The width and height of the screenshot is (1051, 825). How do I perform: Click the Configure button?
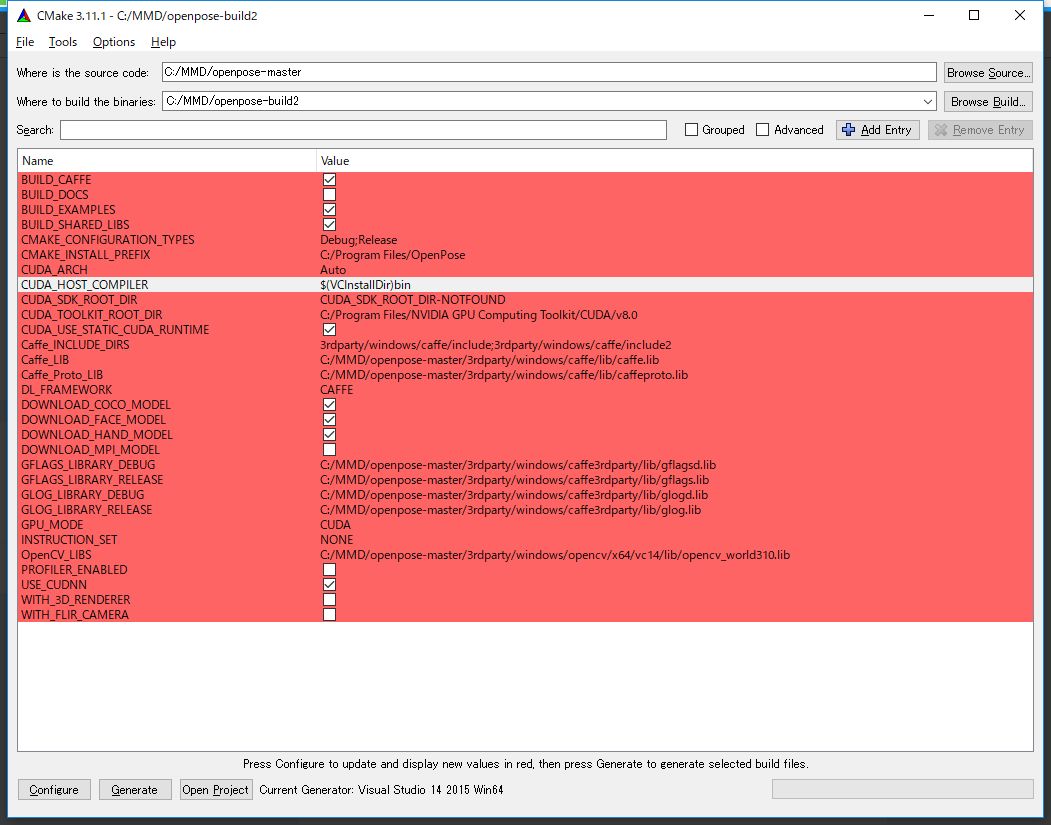click(x=54, y=789)
